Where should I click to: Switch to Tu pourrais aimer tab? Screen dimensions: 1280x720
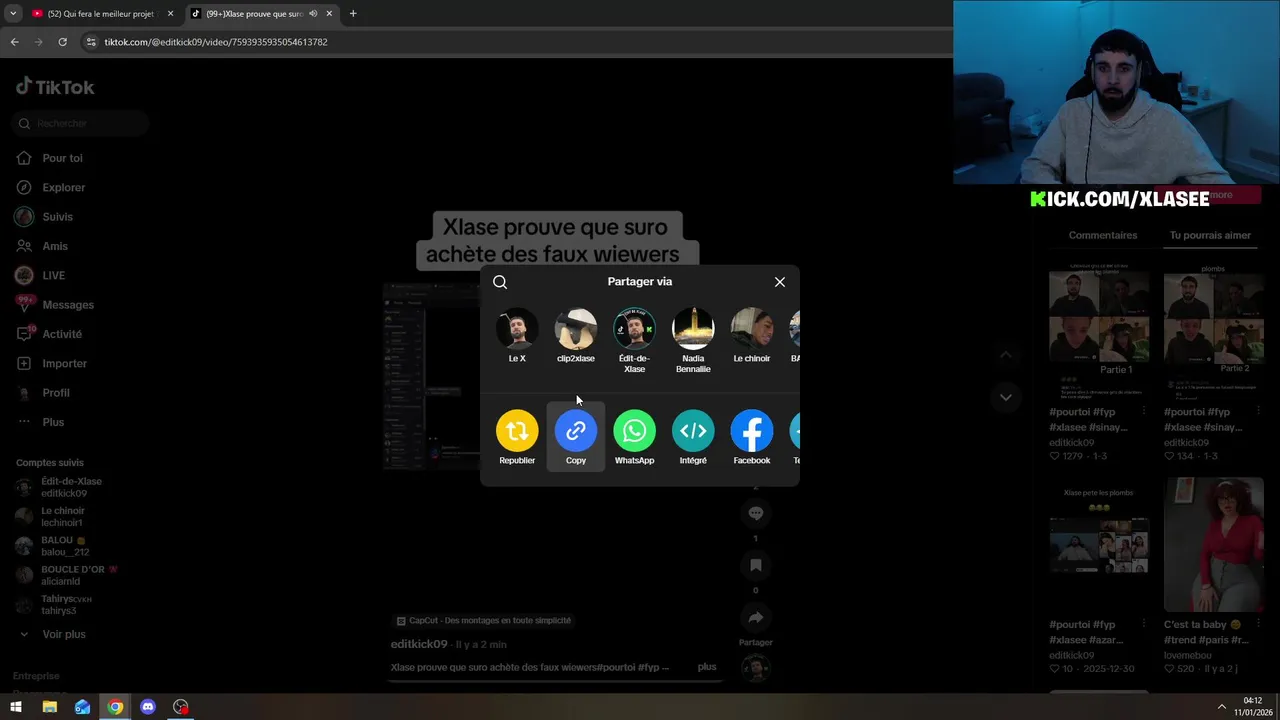click(1210, 235)
